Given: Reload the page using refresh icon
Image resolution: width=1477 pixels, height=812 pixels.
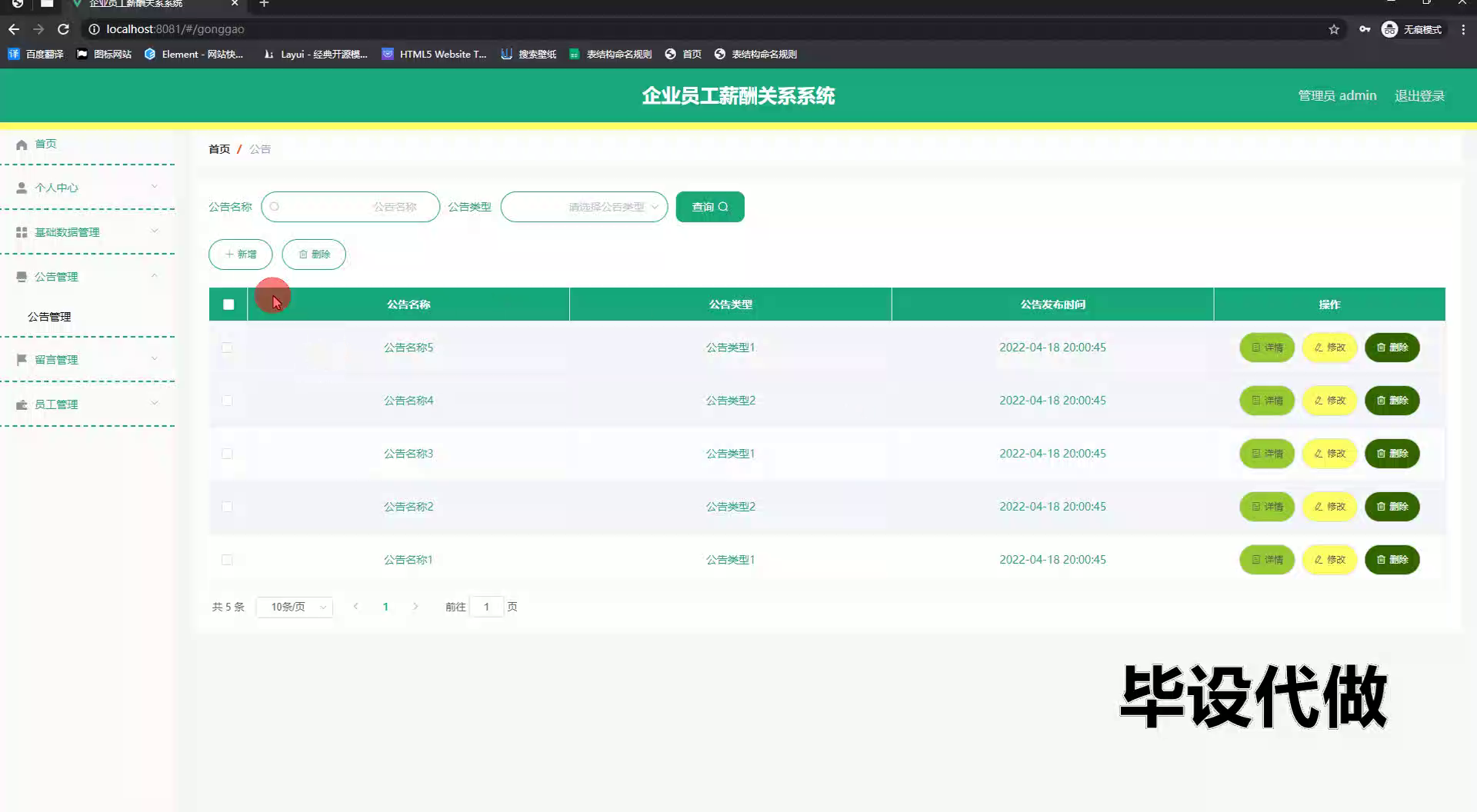Looking at the screenshot, I should click(64, 29).
